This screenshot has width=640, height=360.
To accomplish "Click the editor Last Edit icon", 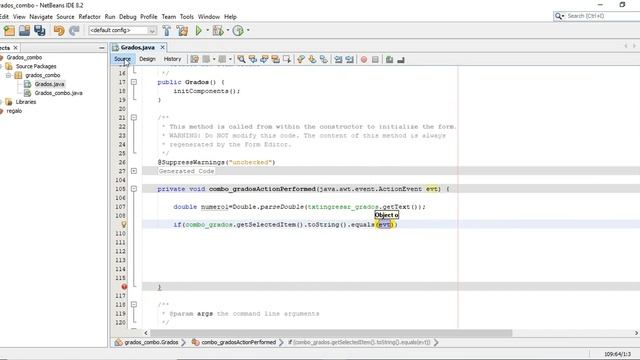I will pyautogui.click(x=194, y=60).
